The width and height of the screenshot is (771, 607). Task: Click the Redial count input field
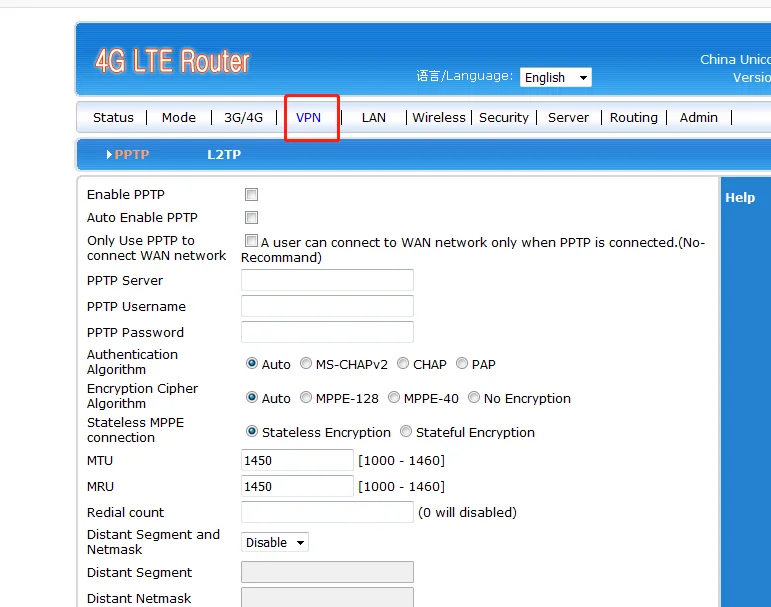coord(327,512)
